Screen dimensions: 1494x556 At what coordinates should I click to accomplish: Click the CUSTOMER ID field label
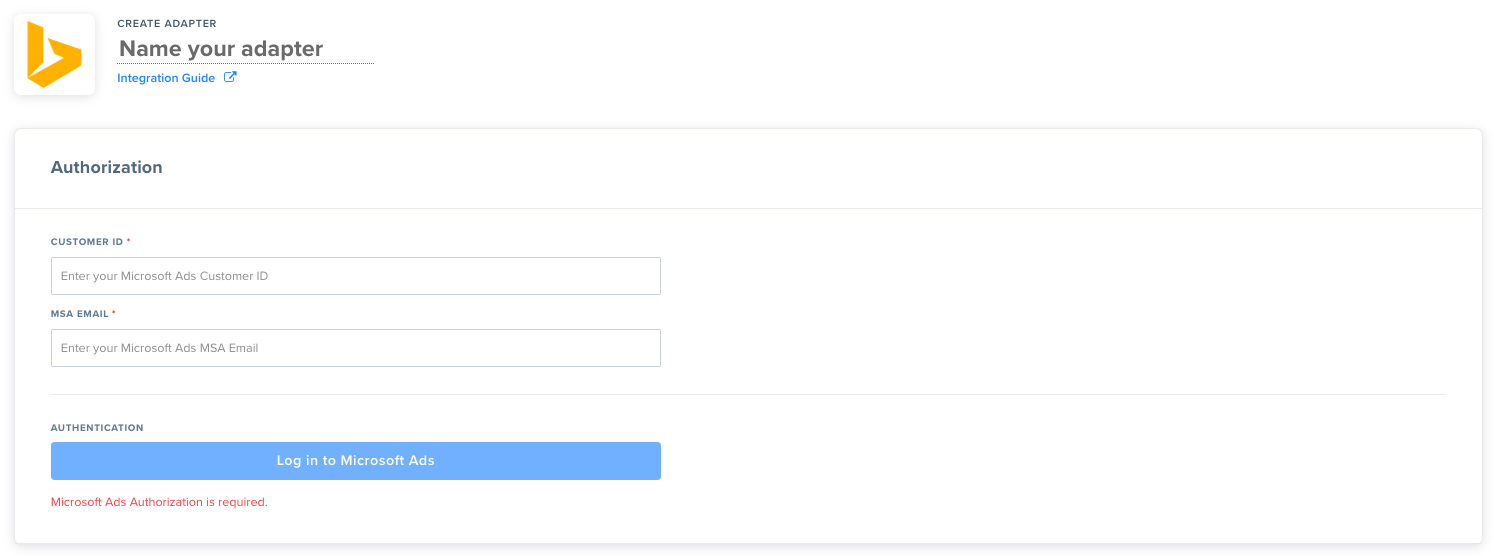(87, 242)
